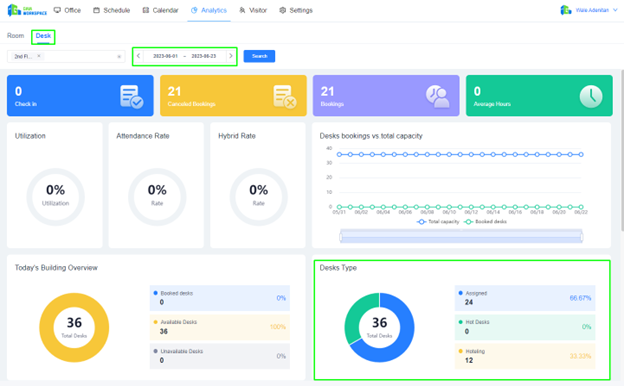This screenshot has height=386, width=624.
Task: Open the Visitor menu
Action: coord(253,10)
